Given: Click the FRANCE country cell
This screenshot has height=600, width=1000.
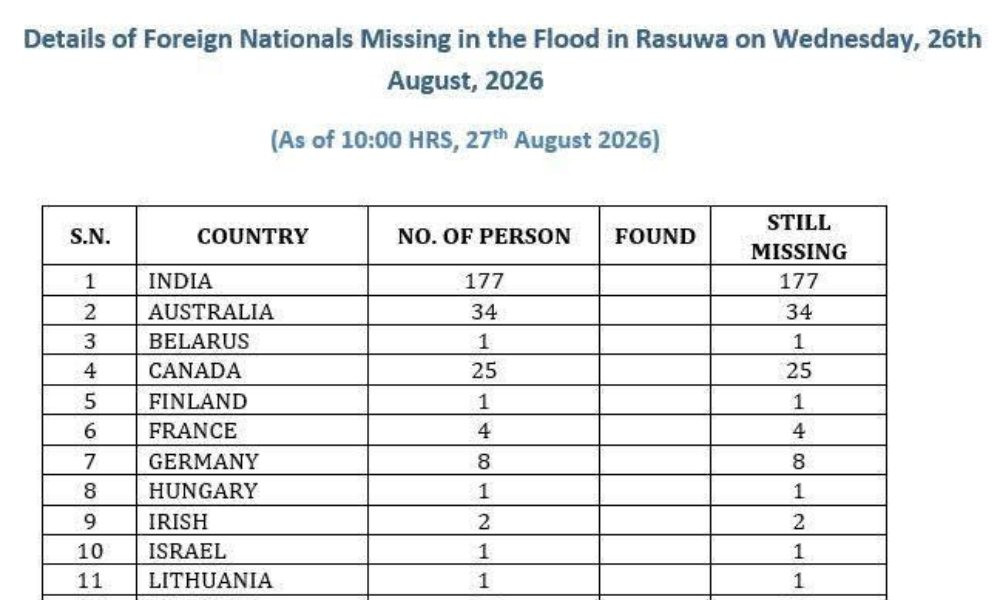Looking at the screenshot, I should [x=253, y=430].
